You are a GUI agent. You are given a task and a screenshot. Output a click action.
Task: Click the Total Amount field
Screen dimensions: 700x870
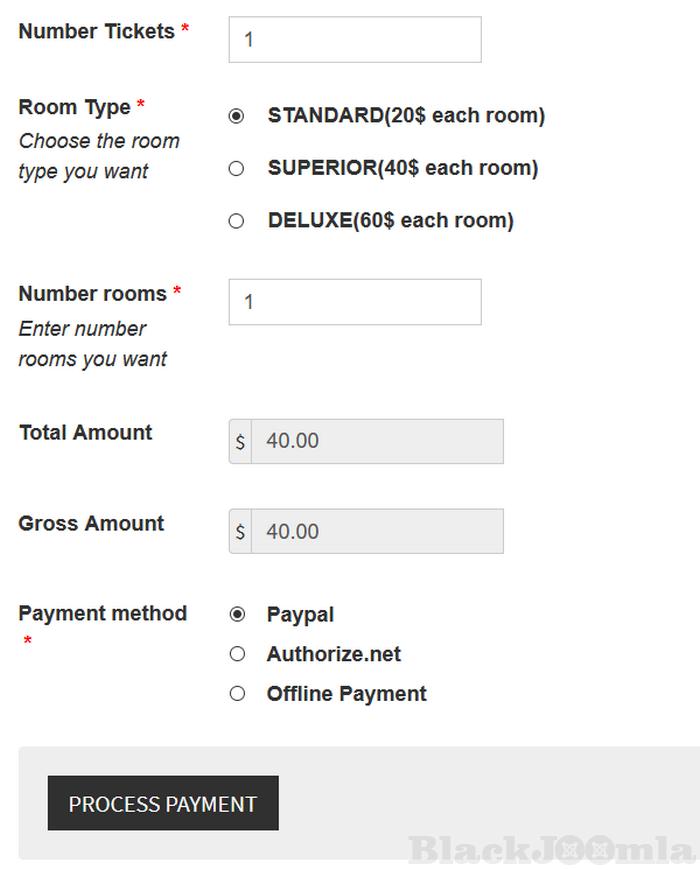pos(377,441)
